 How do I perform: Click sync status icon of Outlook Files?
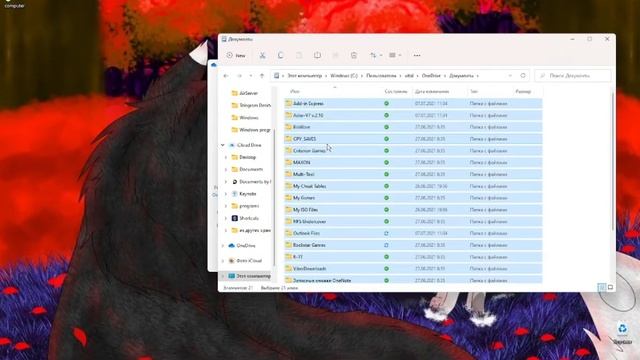[x=386, y=233]
